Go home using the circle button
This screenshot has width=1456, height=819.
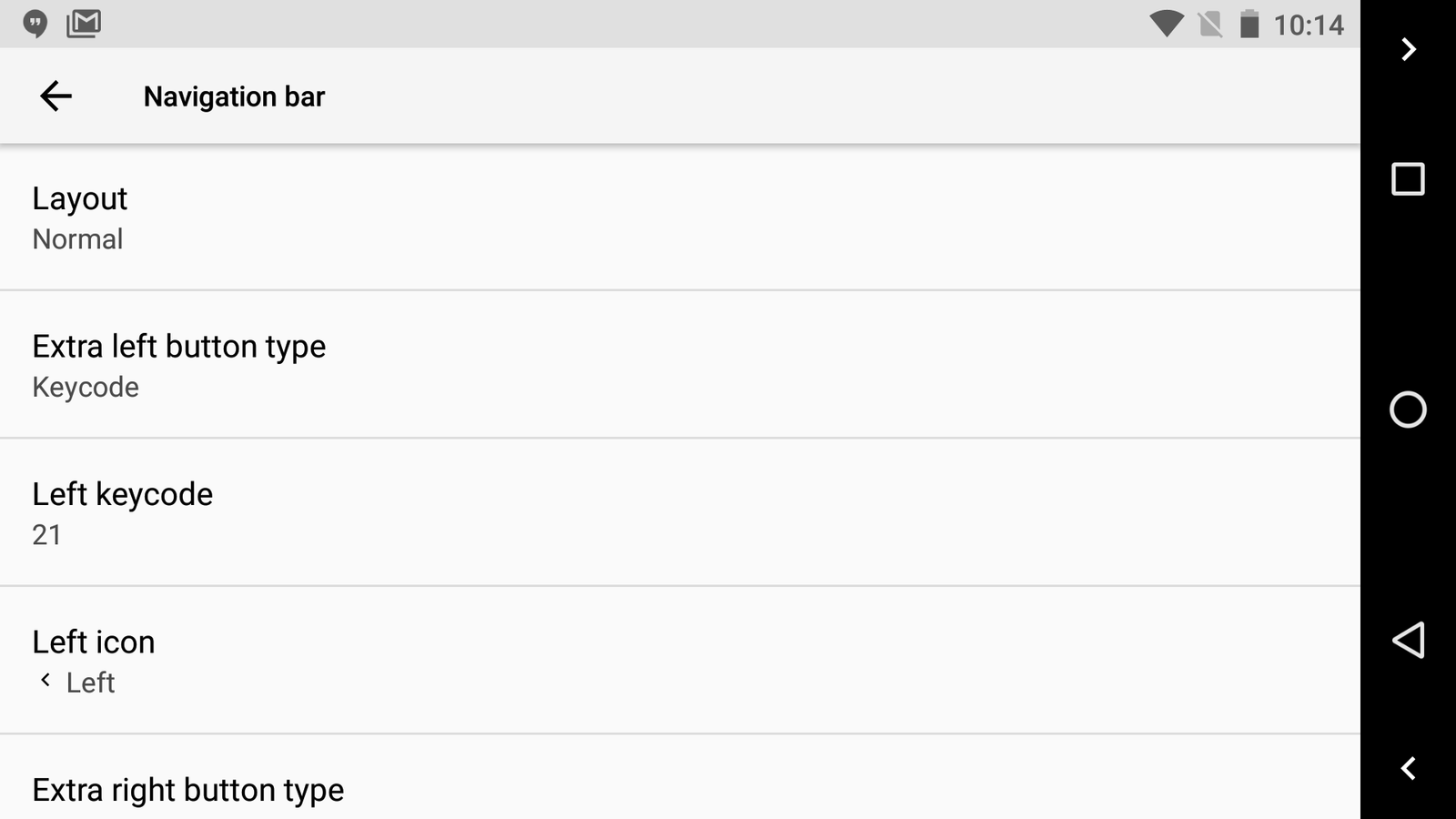1408,409
